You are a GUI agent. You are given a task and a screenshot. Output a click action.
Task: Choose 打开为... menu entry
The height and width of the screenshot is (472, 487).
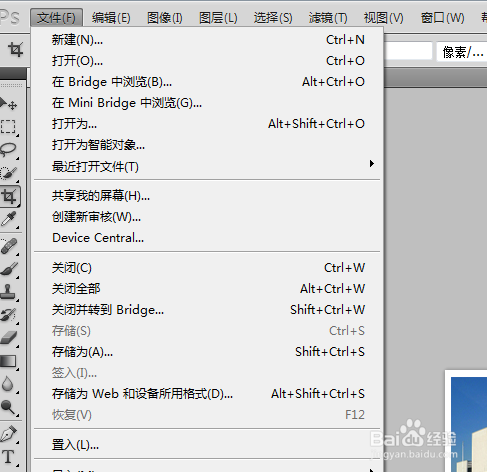point(208,124)
